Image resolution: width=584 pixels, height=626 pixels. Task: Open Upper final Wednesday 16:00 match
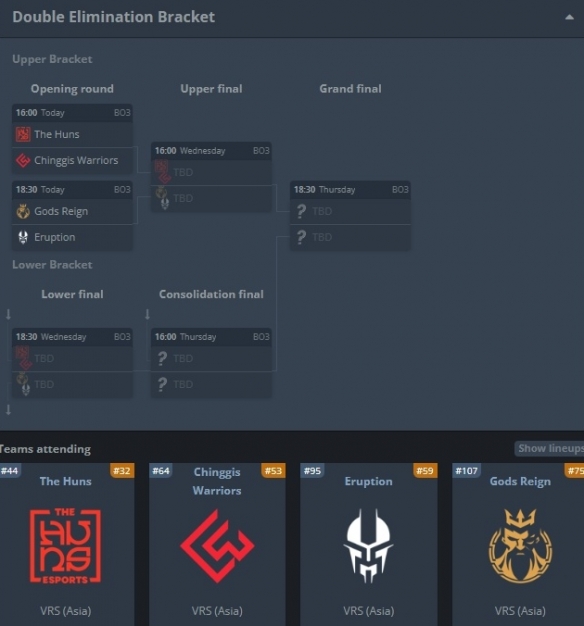[211, 177]
